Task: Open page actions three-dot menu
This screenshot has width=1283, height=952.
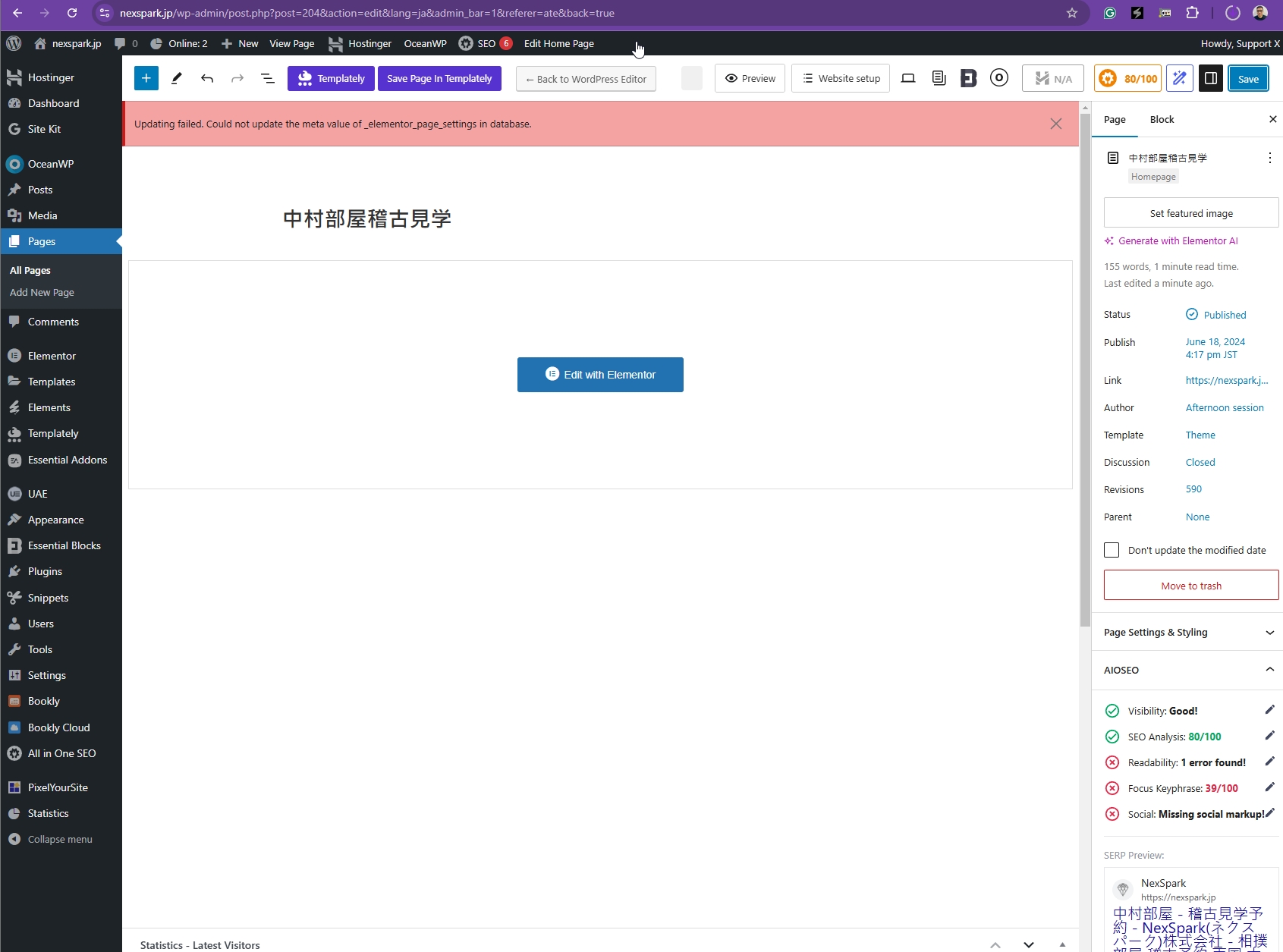Action: coord(1269,158)
